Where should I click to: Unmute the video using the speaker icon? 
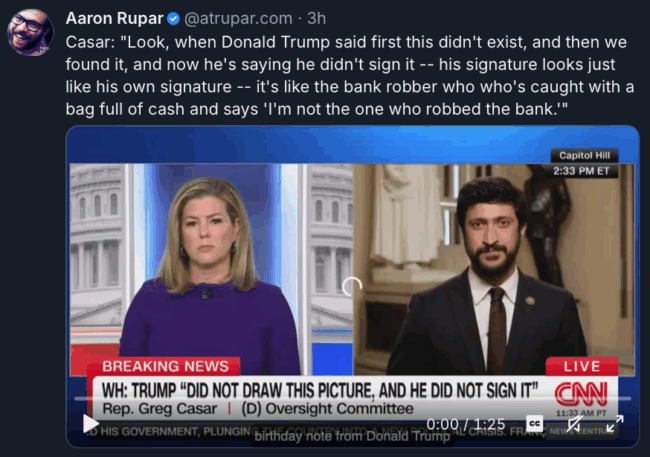575,423
